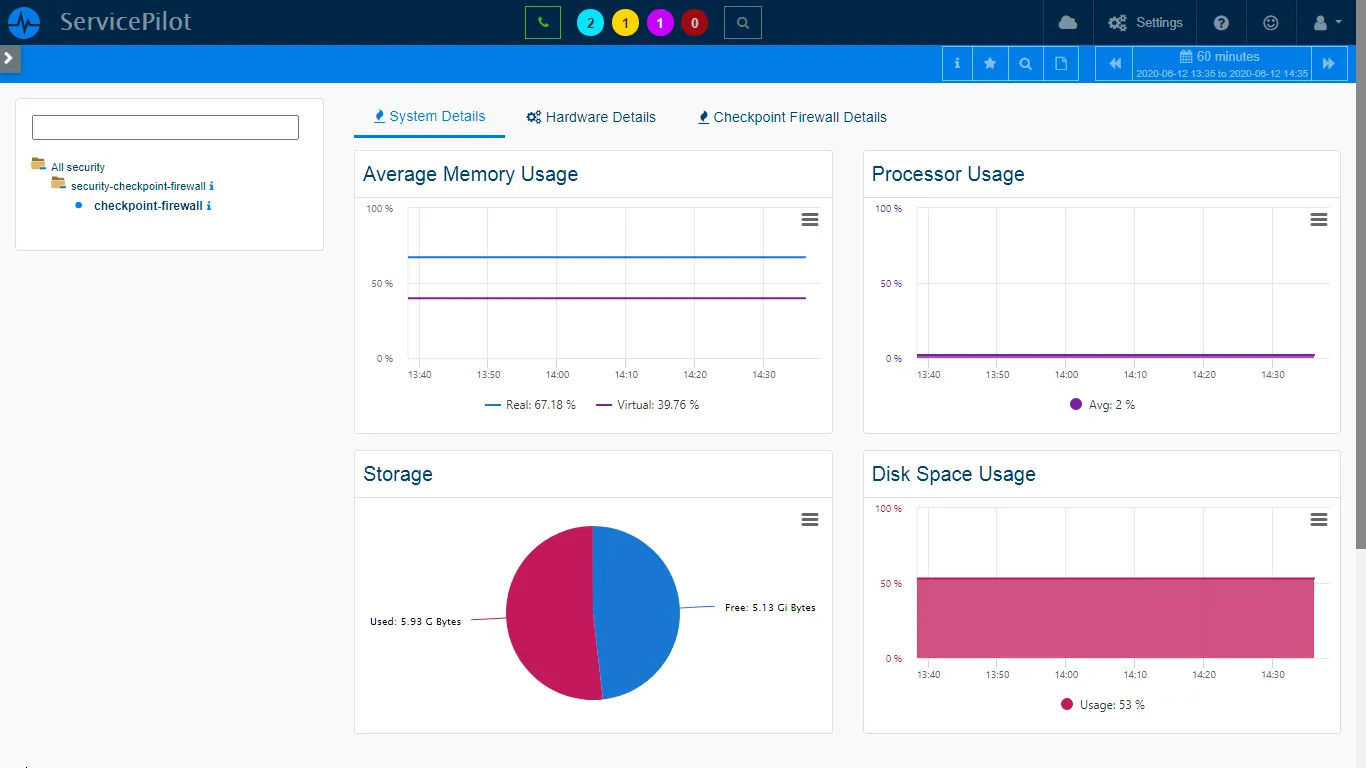
Task: Expand the left sidebar panel arrow
Action: point(9,58)
